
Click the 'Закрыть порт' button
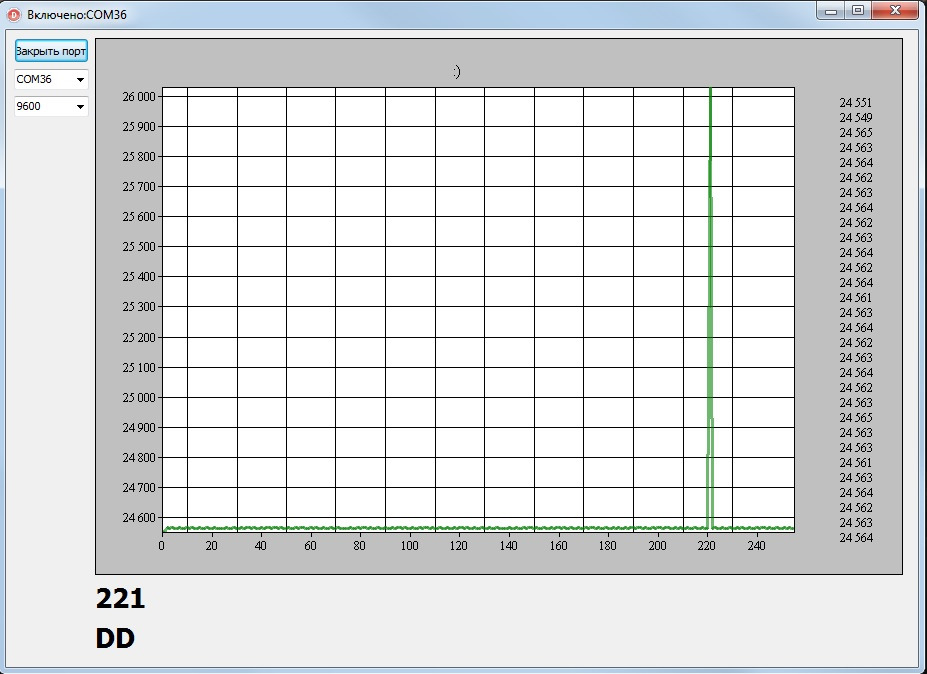click(x=51, y=51)
